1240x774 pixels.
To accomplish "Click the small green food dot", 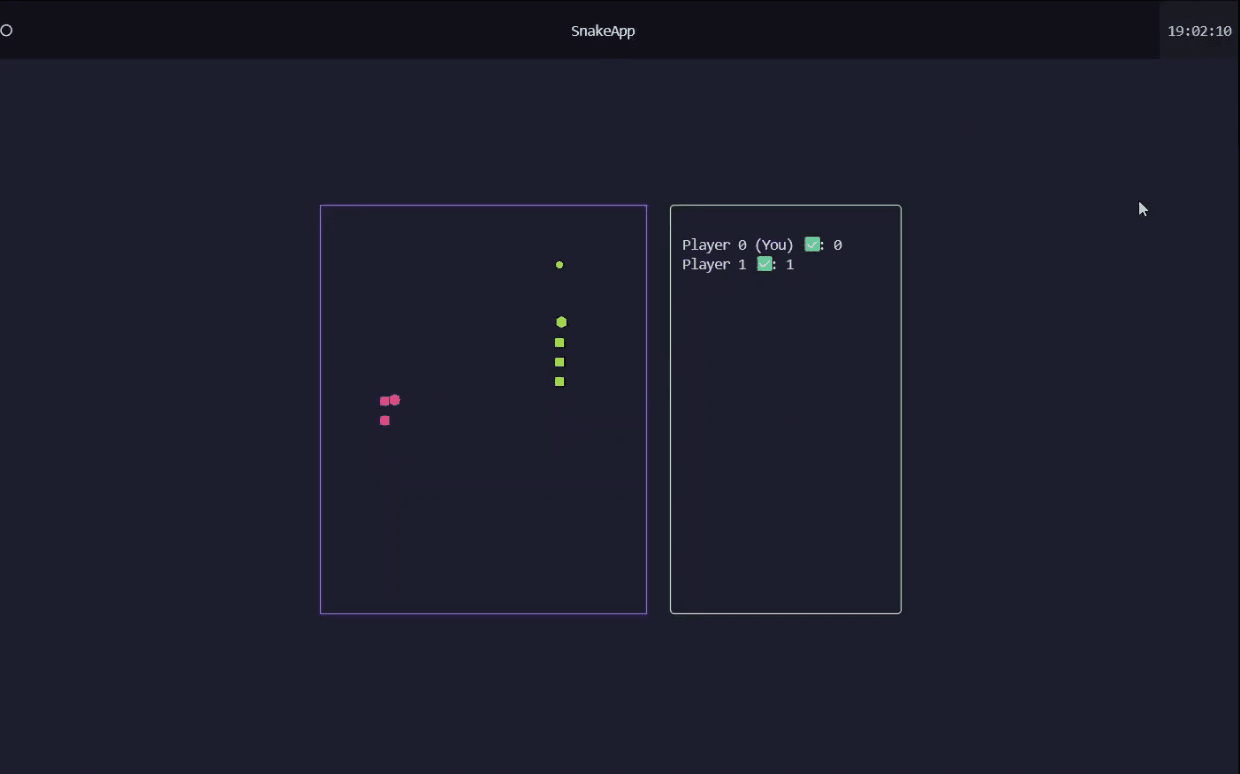I will (559, 265).
